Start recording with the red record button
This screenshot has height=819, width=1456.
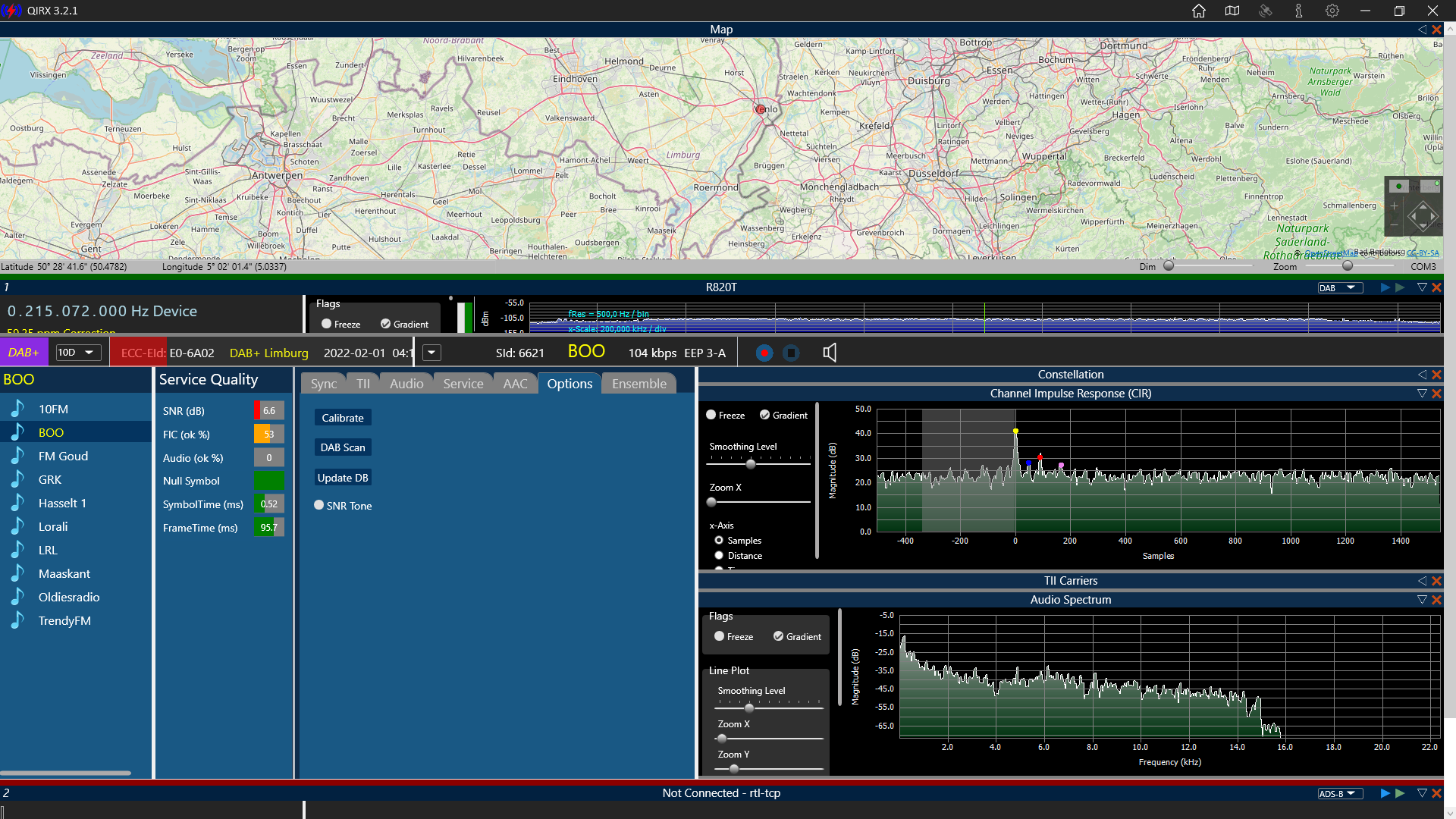[764, 353]
